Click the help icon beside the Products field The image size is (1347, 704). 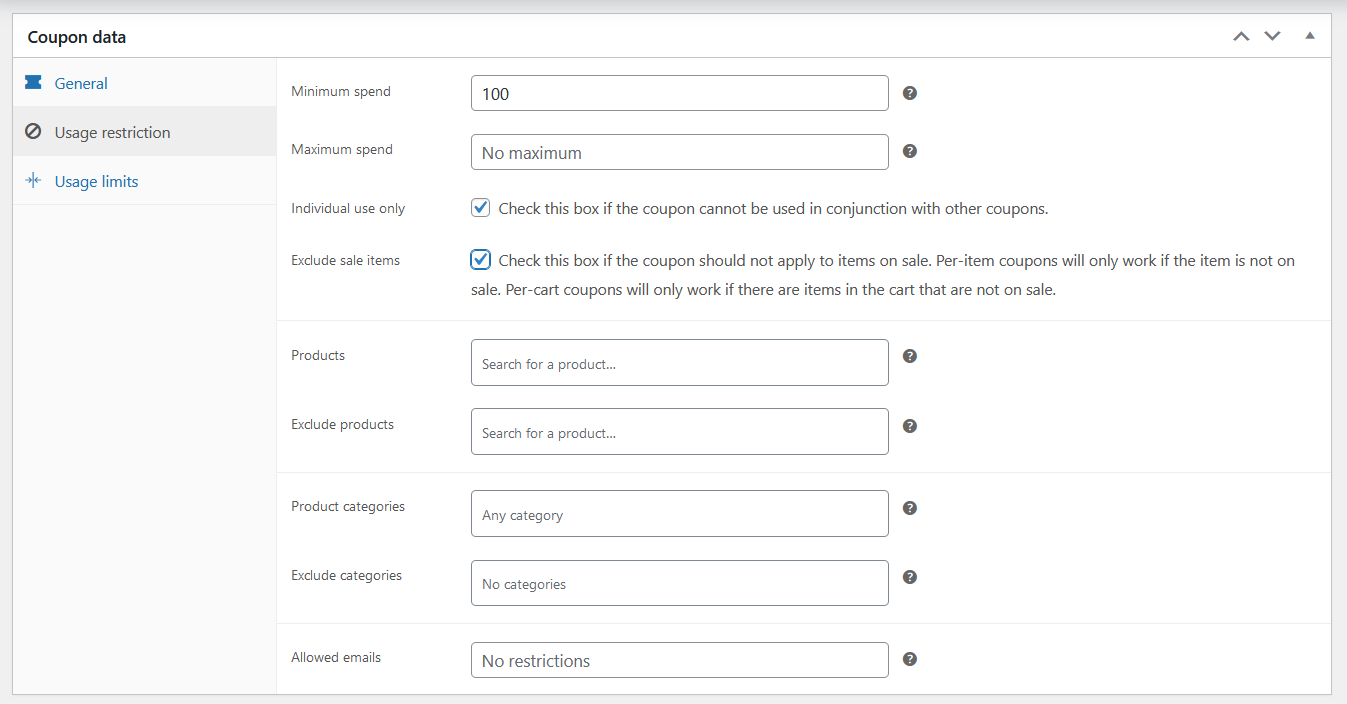pyautogui.click(x=910, y=356)
